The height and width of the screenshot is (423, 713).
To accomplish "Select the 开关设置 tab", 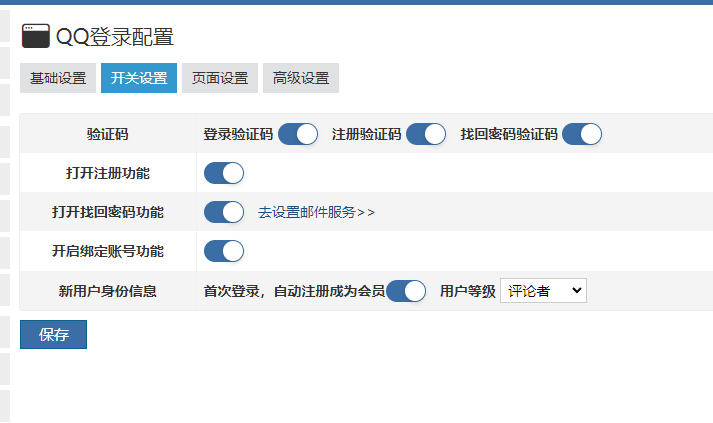I will click(139, 78).
